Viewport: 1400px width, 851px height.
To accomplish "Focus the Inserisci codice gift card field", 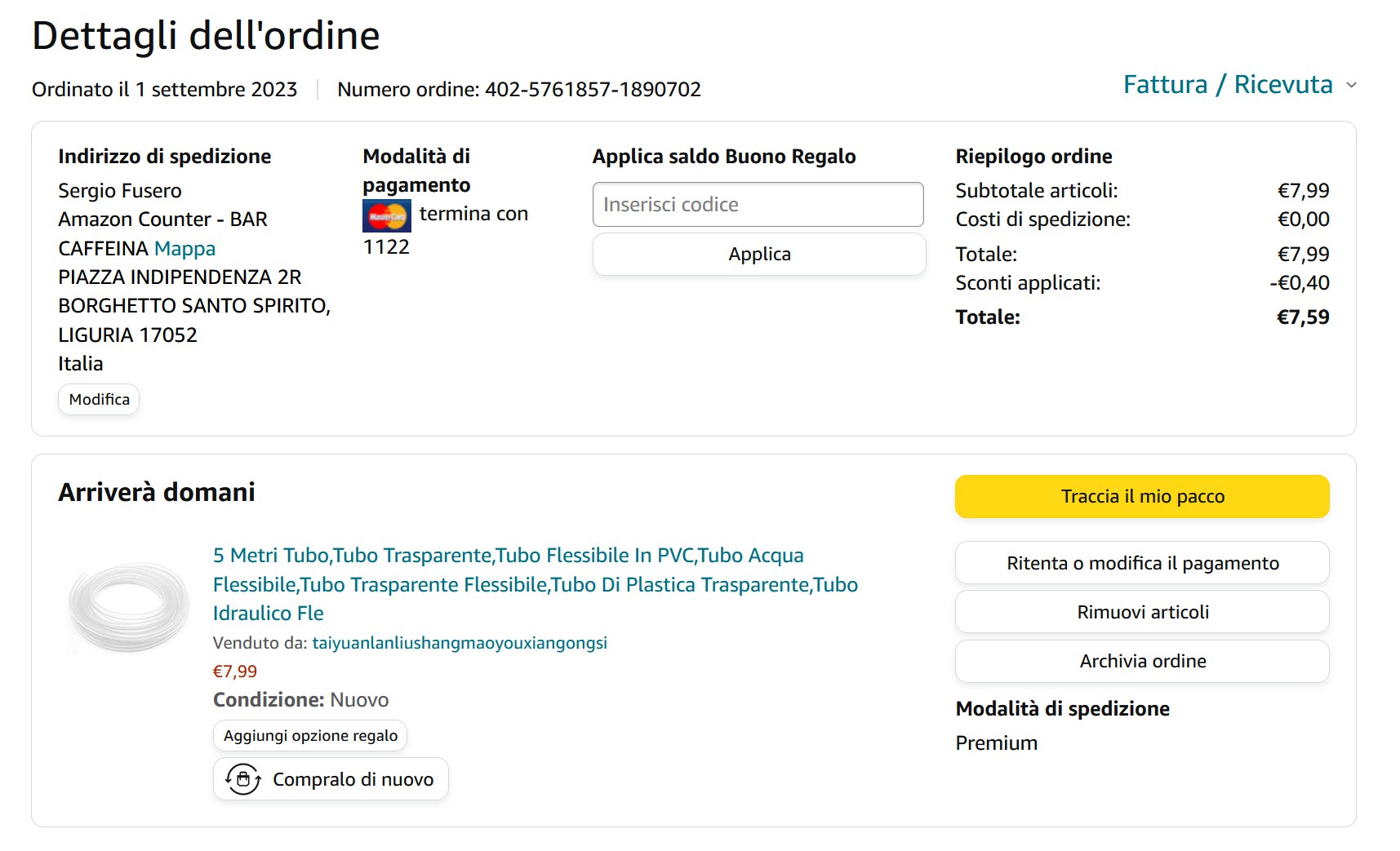I will pyautogui.click(x=758, y=205).
